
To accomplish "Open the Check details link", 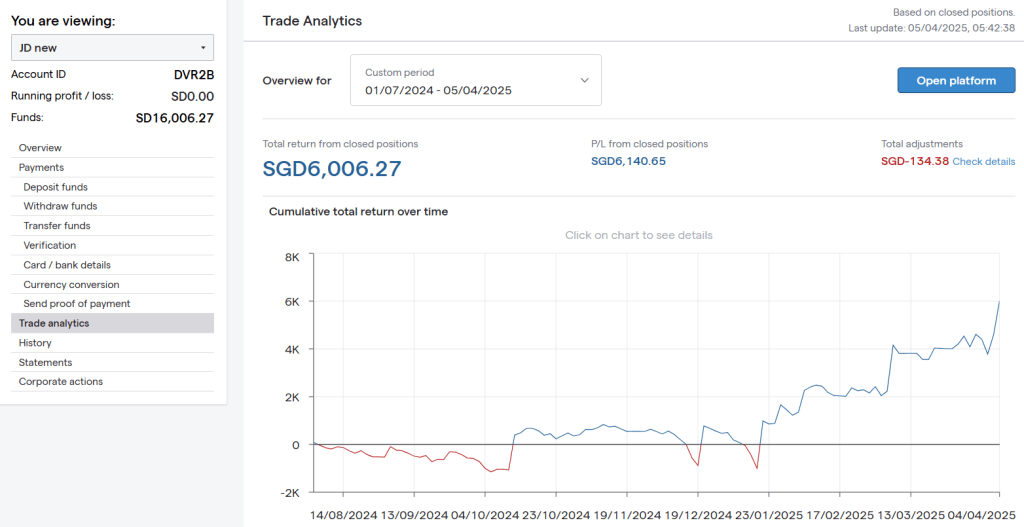I will [983, 161].
